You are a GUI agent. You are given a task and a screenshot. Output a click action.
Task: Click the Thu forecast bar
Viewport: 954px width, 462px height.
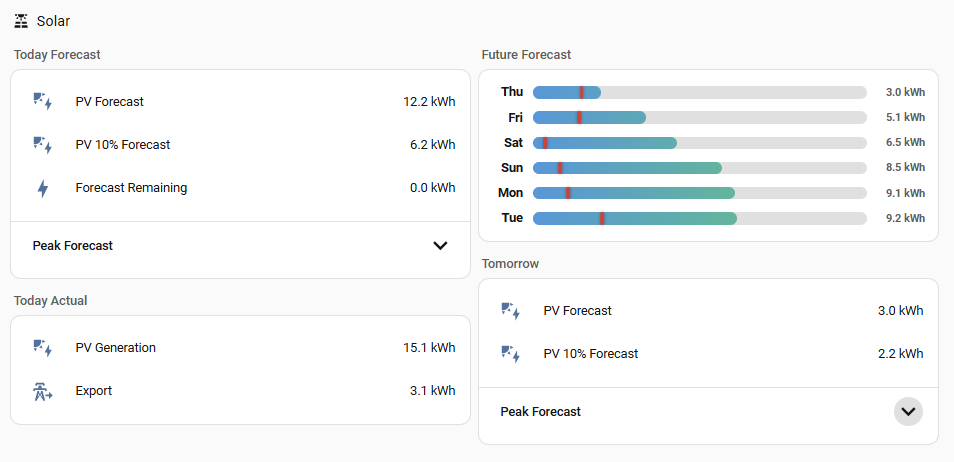[700, 93]
